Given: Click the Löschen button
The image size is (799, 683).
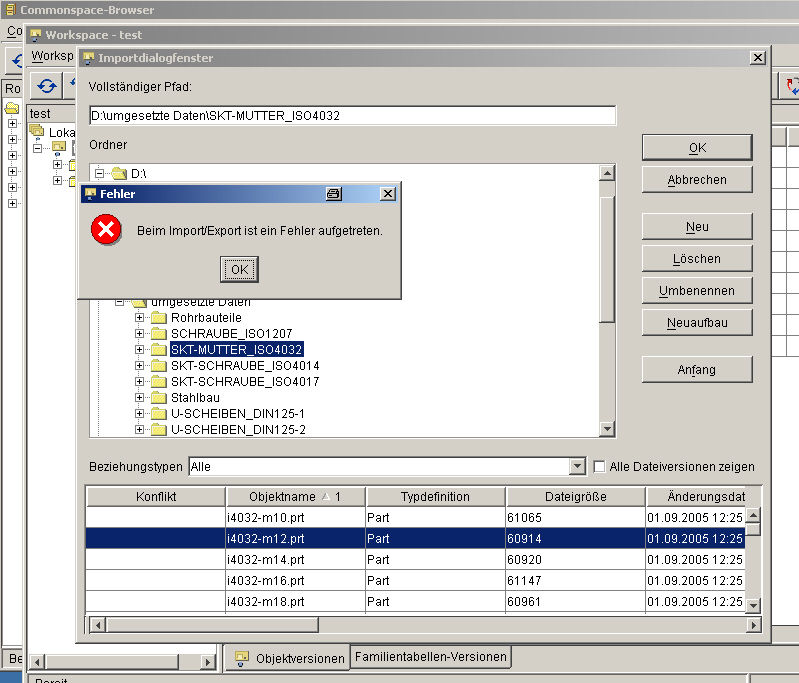Looking at the screenshot, I should [x=697, y=259].
